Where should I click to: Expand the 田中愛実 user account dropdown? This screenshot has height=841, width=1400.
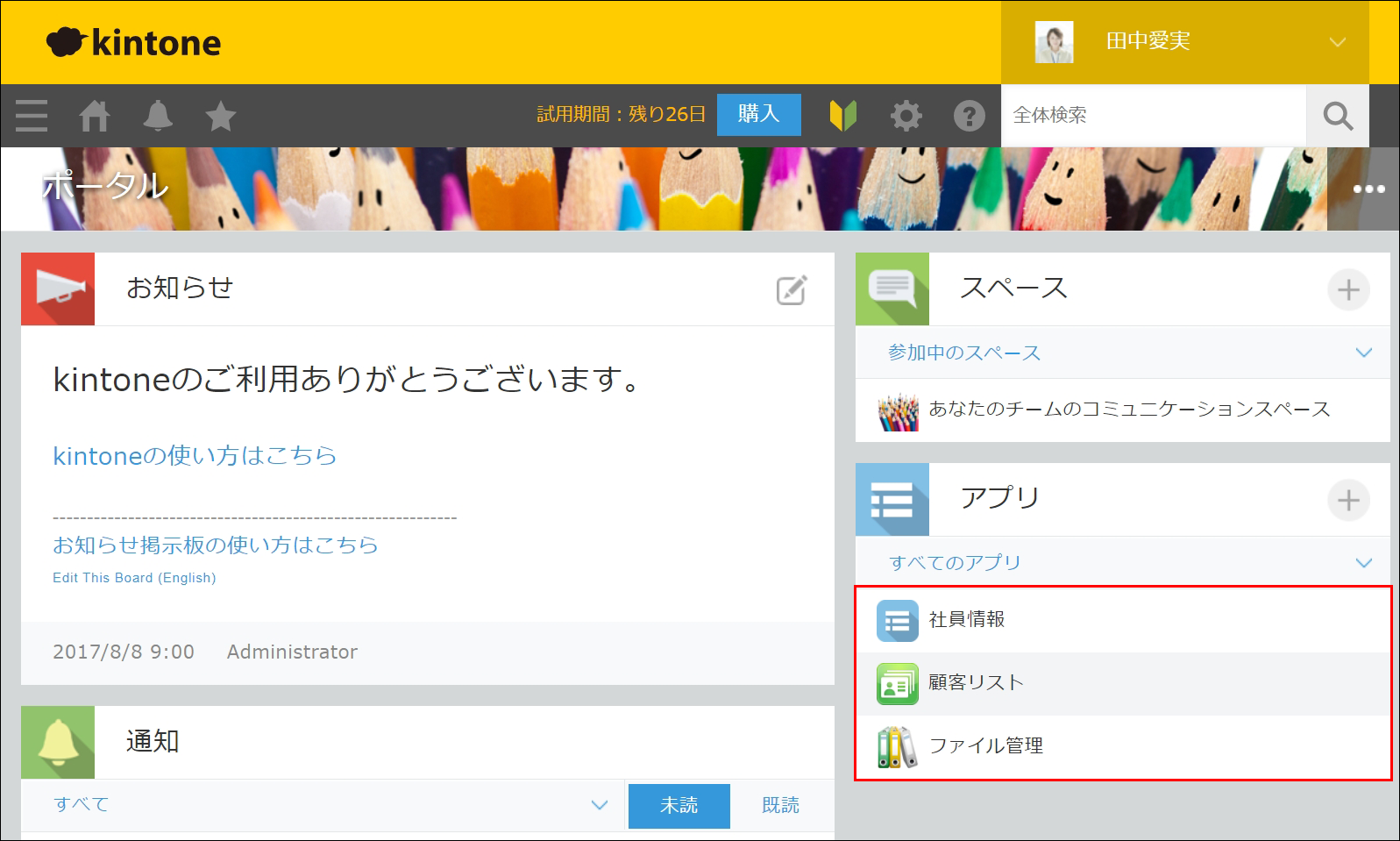(x=1336, y=42)
